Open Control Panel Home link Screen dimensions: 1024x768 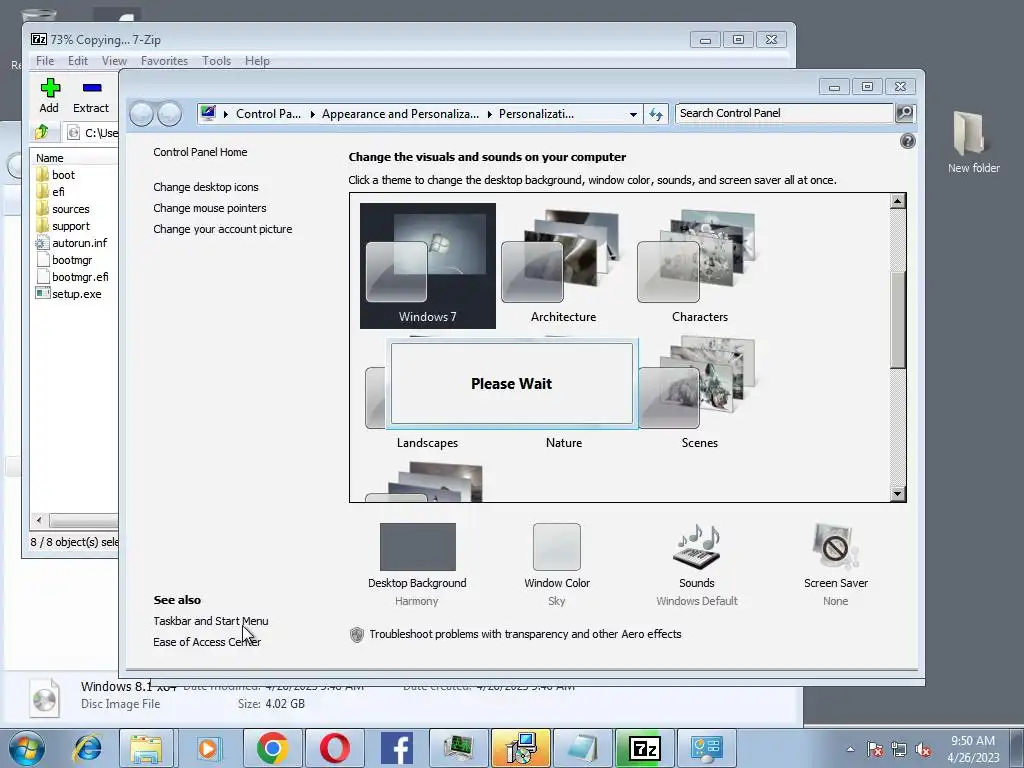tap(200, 152)
